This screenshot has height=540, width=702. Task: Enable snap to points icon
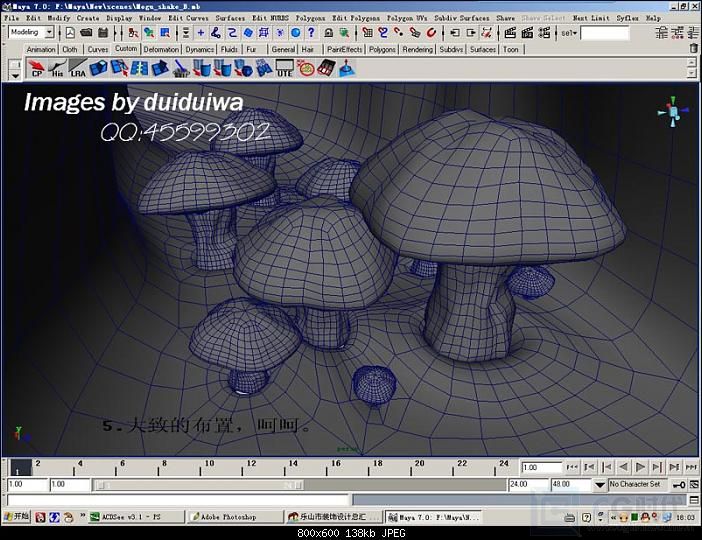pyautogui.click(x=399, y=32)
